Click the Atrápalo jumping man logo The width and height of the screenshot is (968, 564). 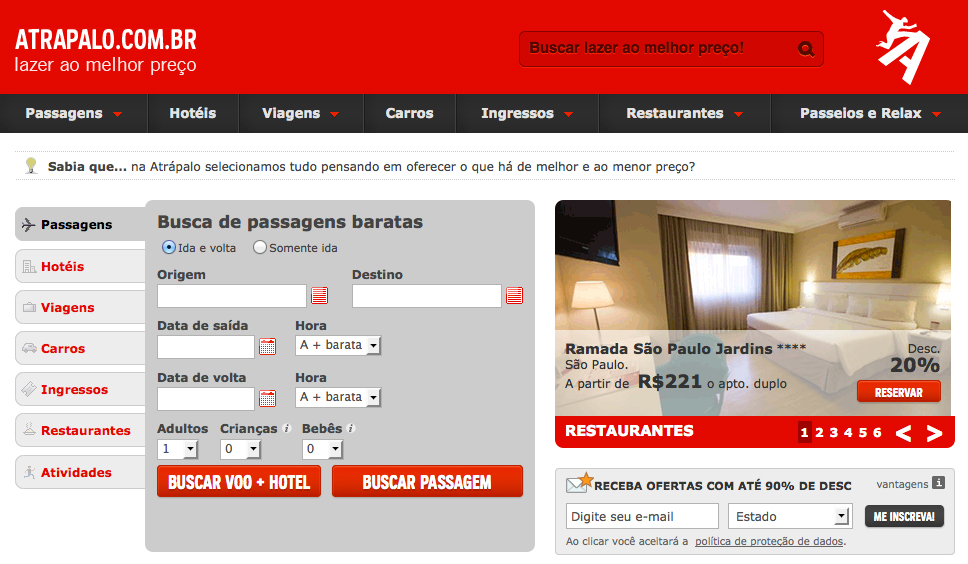click(902, 47)
